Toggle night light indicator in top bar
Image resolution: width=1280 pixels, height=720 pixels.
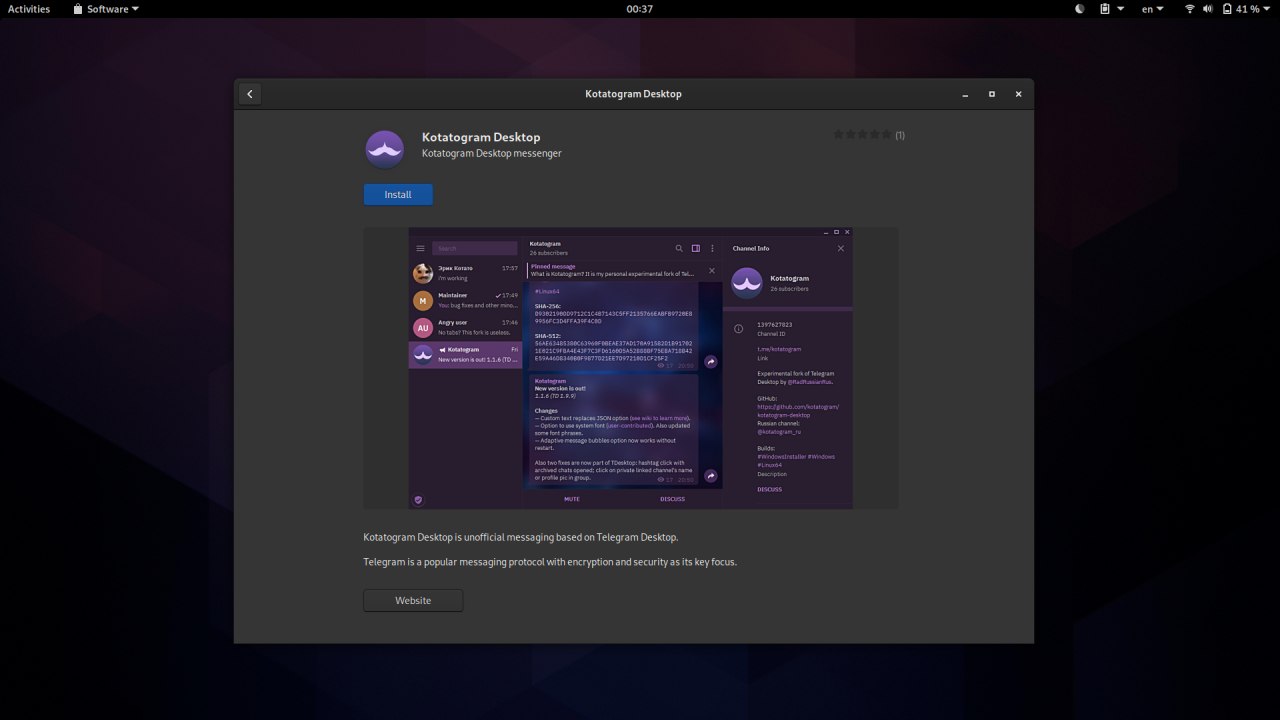(x=1080, y=9)
